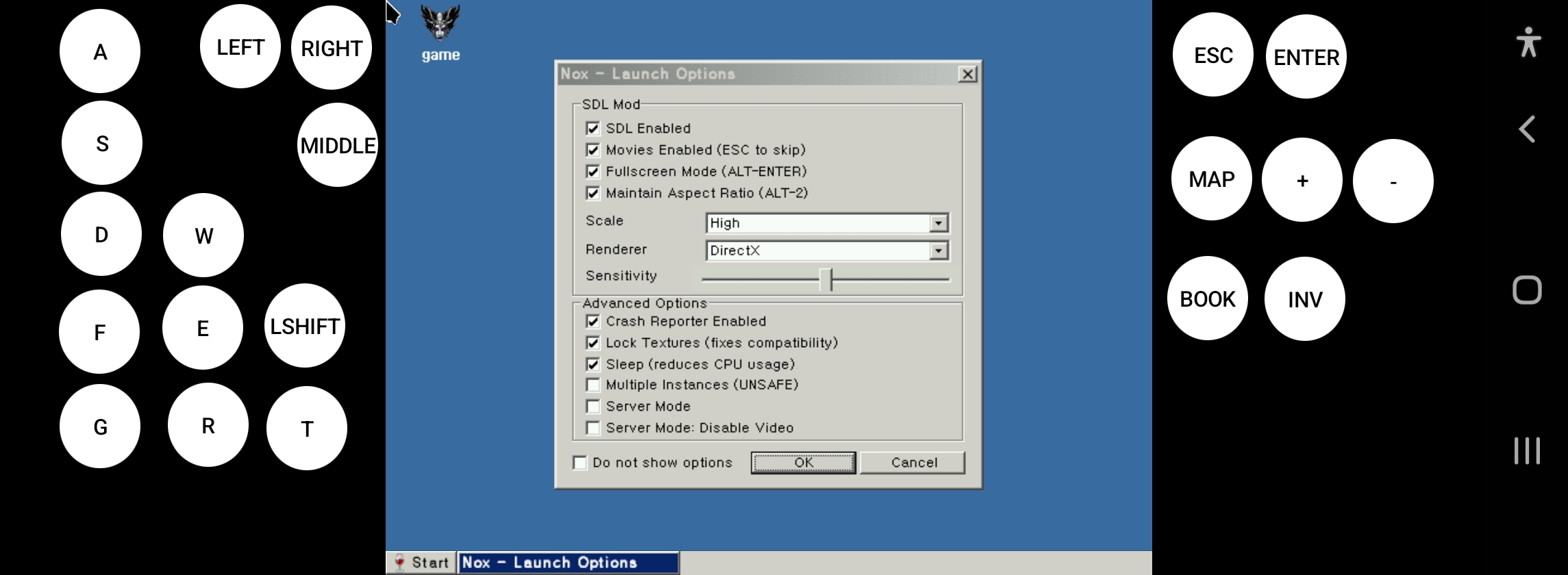This screenshot has height=575, width=1568.
Task: Tap the ENTER overlay button
Action: [x=1306, y=57]
